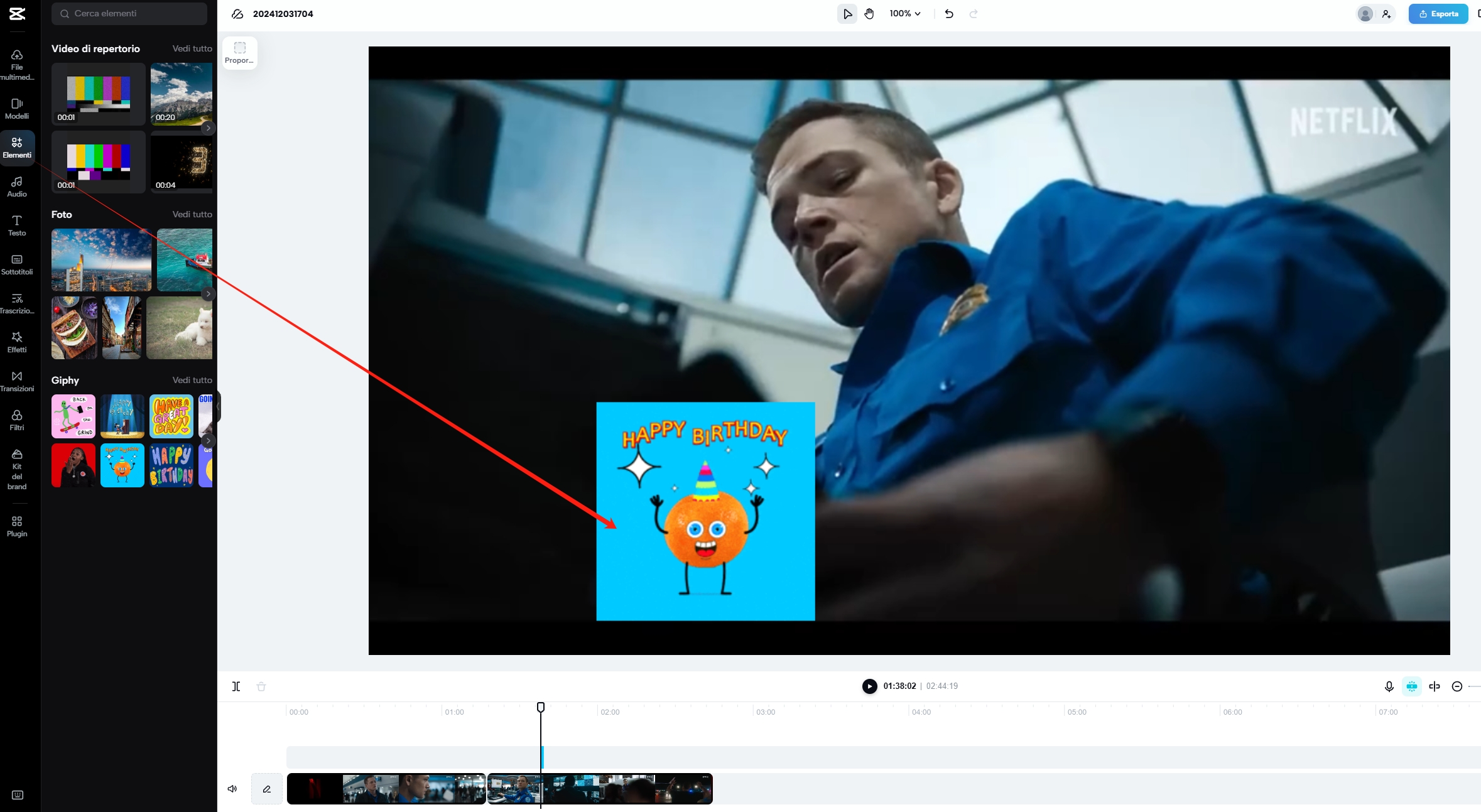Screen dimensions: 1481x812
Task: Play the video preview
Action: (869, 686)
